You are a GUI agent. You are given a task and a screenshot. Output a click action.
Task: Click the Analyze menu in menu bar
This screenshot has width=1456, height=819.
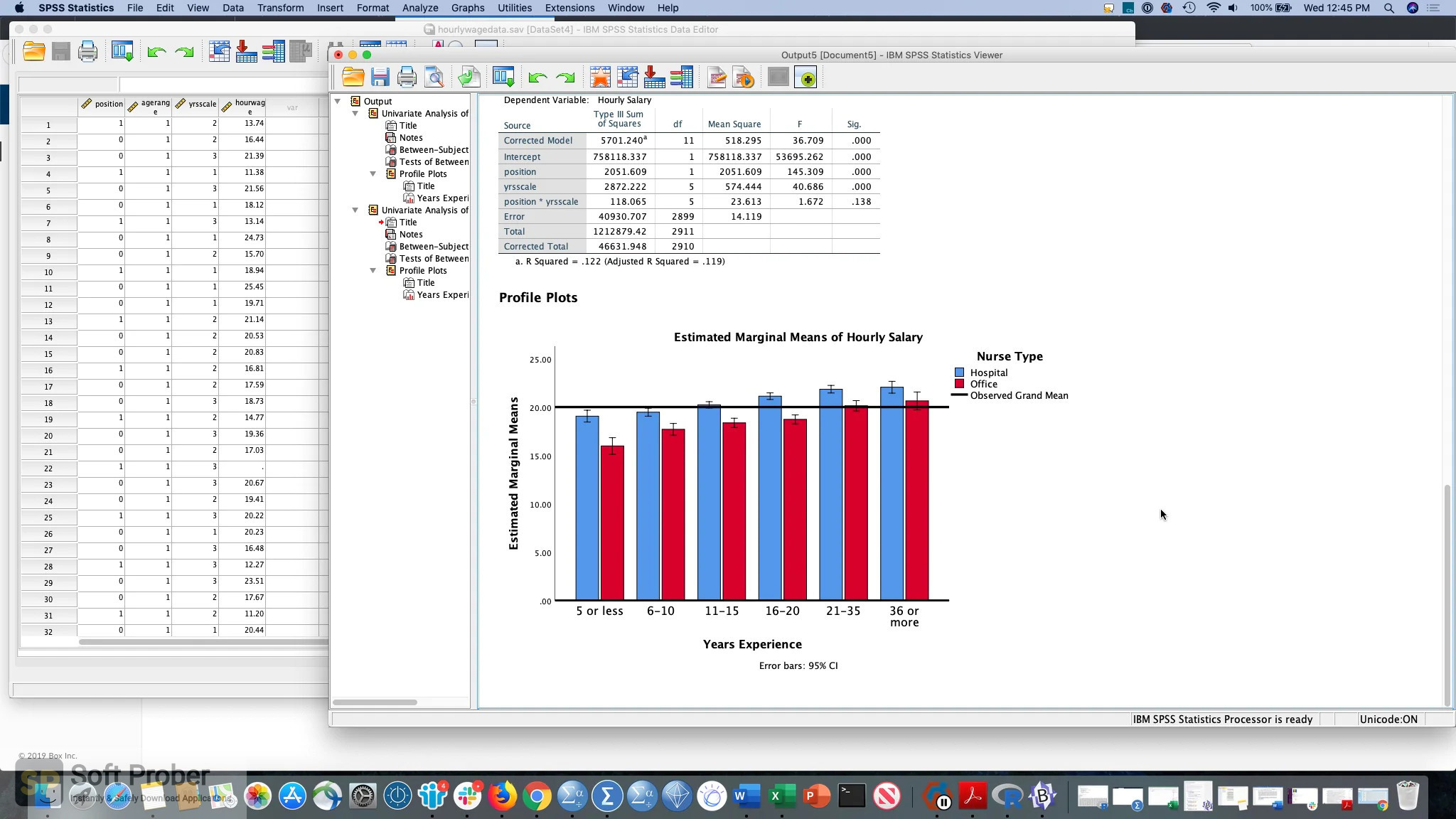(x=420, y=8)
